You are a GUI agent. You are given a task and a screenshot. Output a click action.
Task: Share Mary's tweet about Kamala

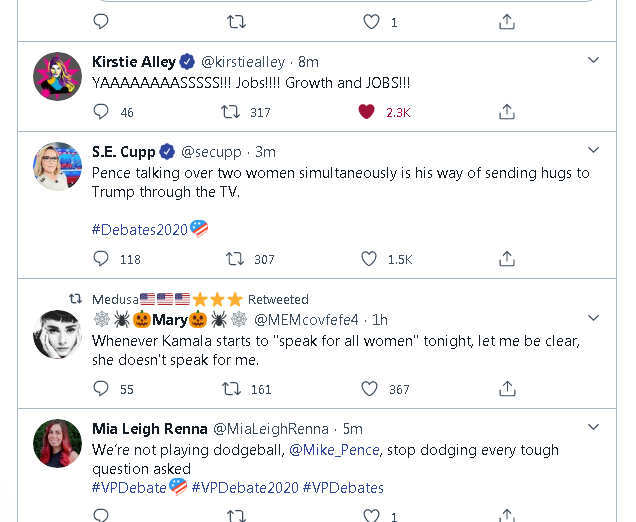(507, 389)
